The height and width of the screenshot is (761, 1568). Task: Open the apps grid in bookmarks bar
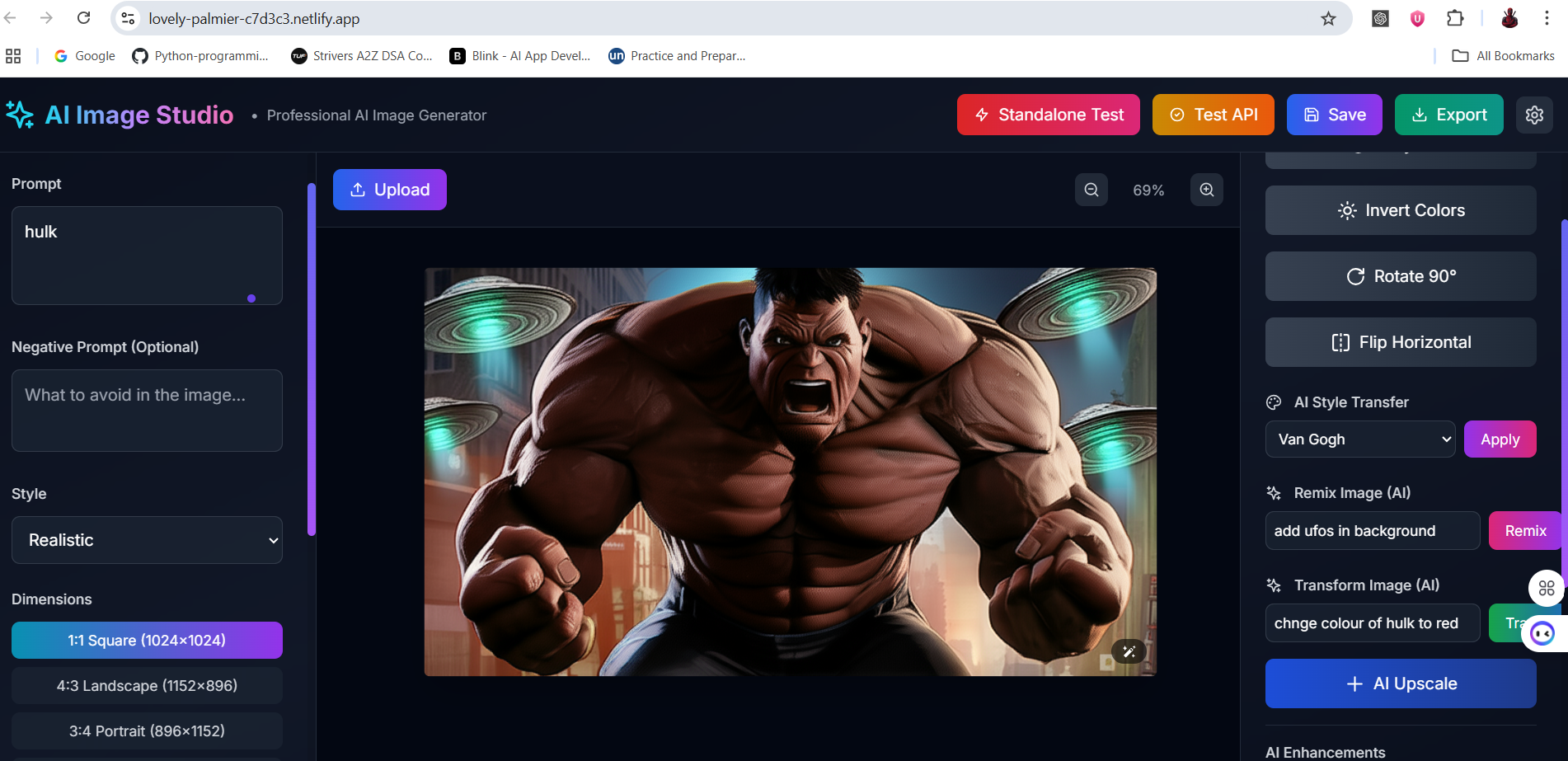point(13,56)
